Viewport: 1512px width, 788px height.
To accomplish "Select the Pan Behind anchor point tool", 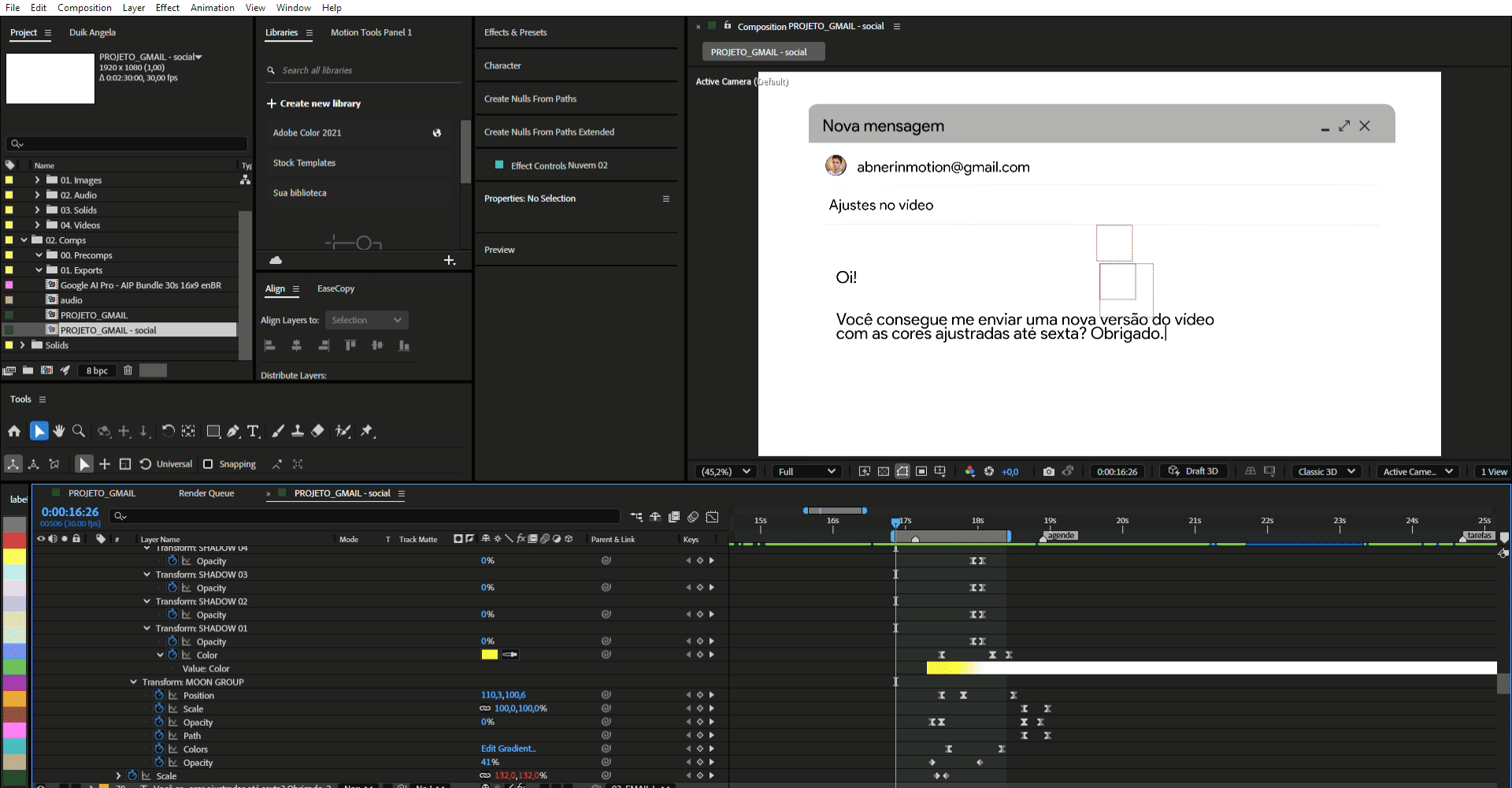I will pyautogui.click(x=188, y=431).
